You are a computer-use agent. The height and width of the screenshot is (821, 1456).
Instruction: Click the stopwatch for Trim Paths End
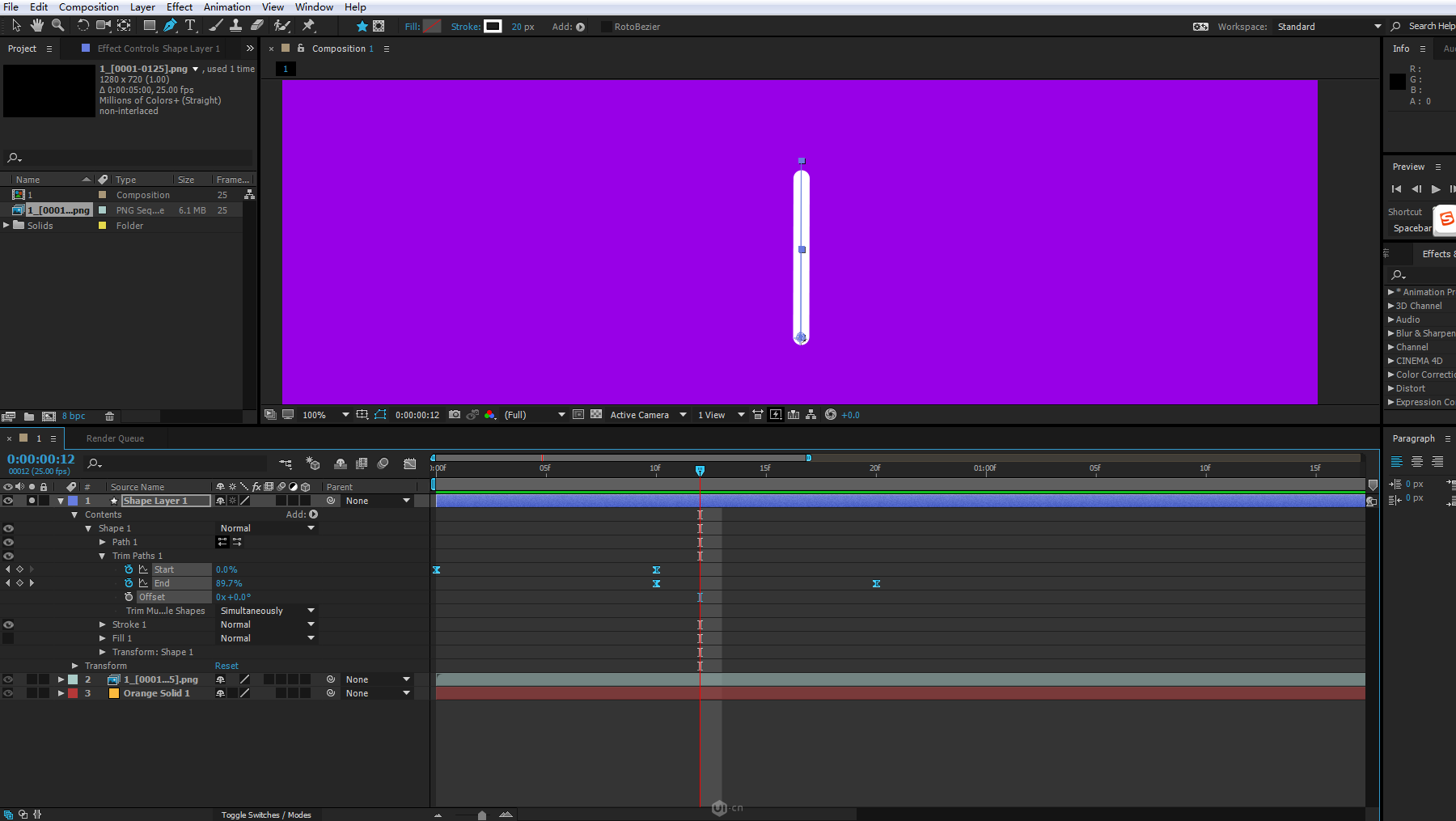(129, 583)
